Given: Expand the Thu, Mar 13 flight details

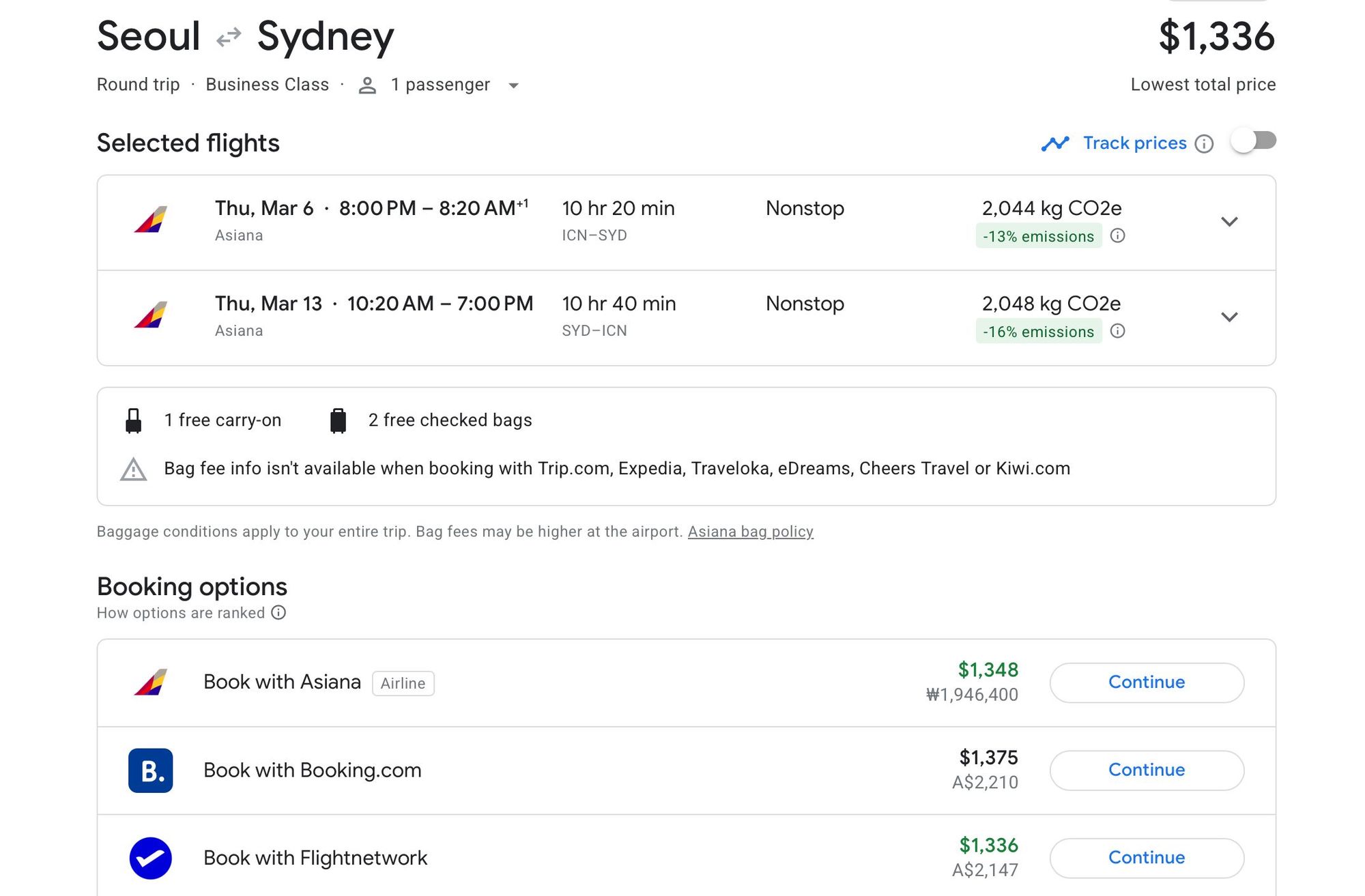Looking at the screenshot, I should (x=1229, y=317).
